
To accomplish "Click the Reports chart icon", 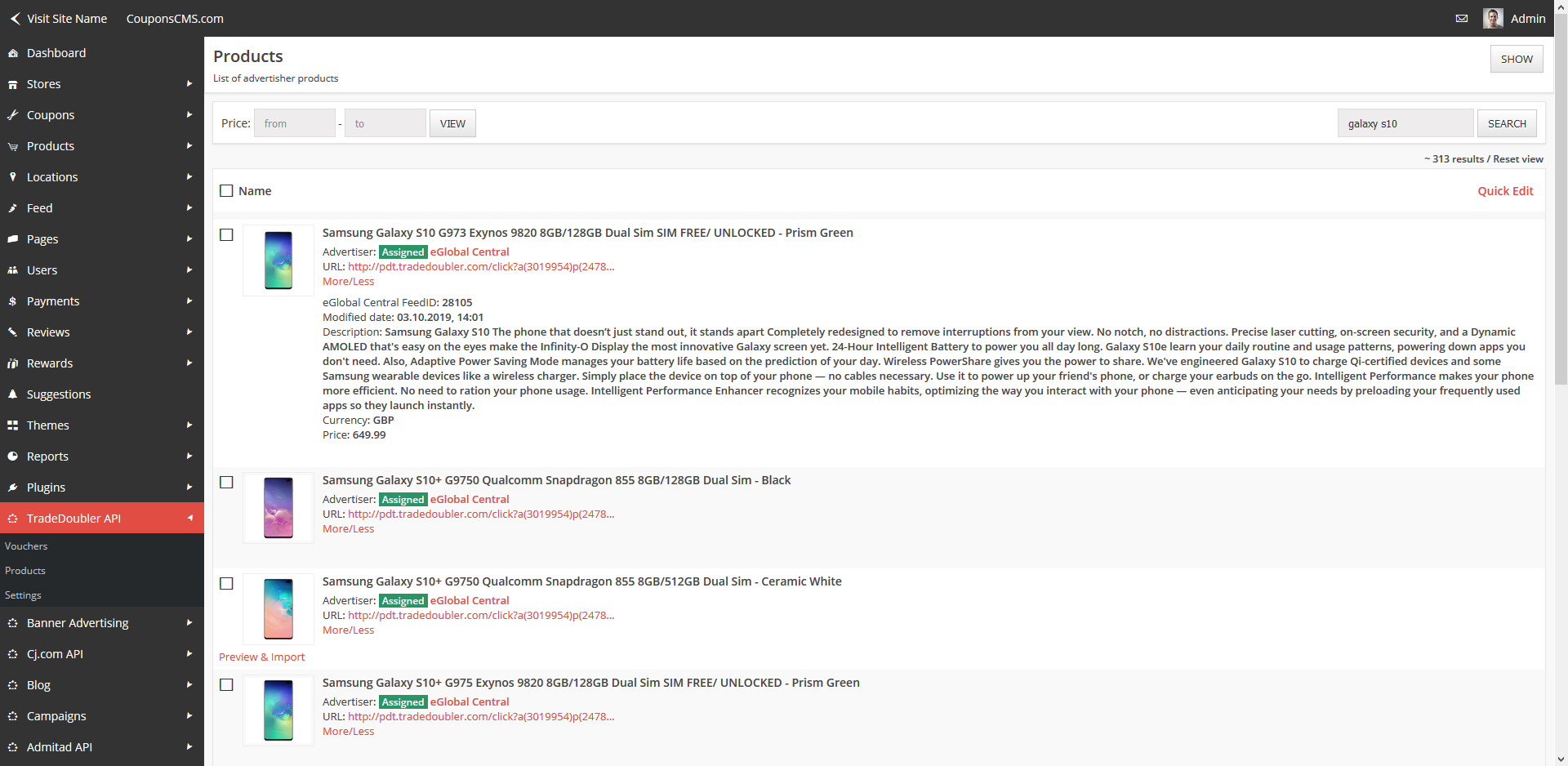I will [x=12, y=456].
